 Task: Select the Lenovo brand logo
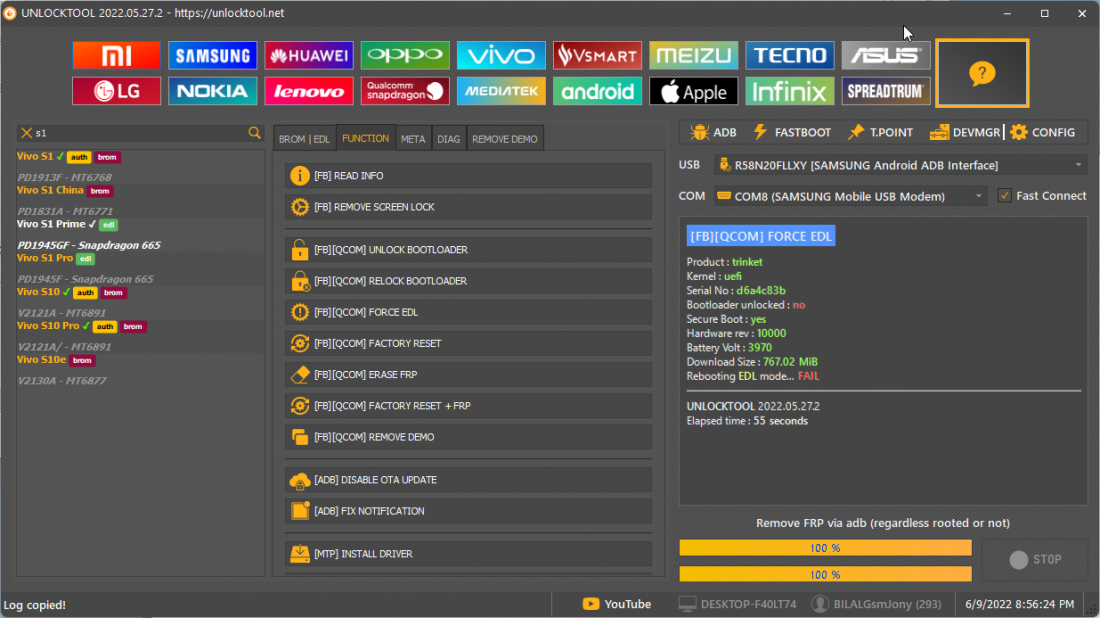[309, 91]
